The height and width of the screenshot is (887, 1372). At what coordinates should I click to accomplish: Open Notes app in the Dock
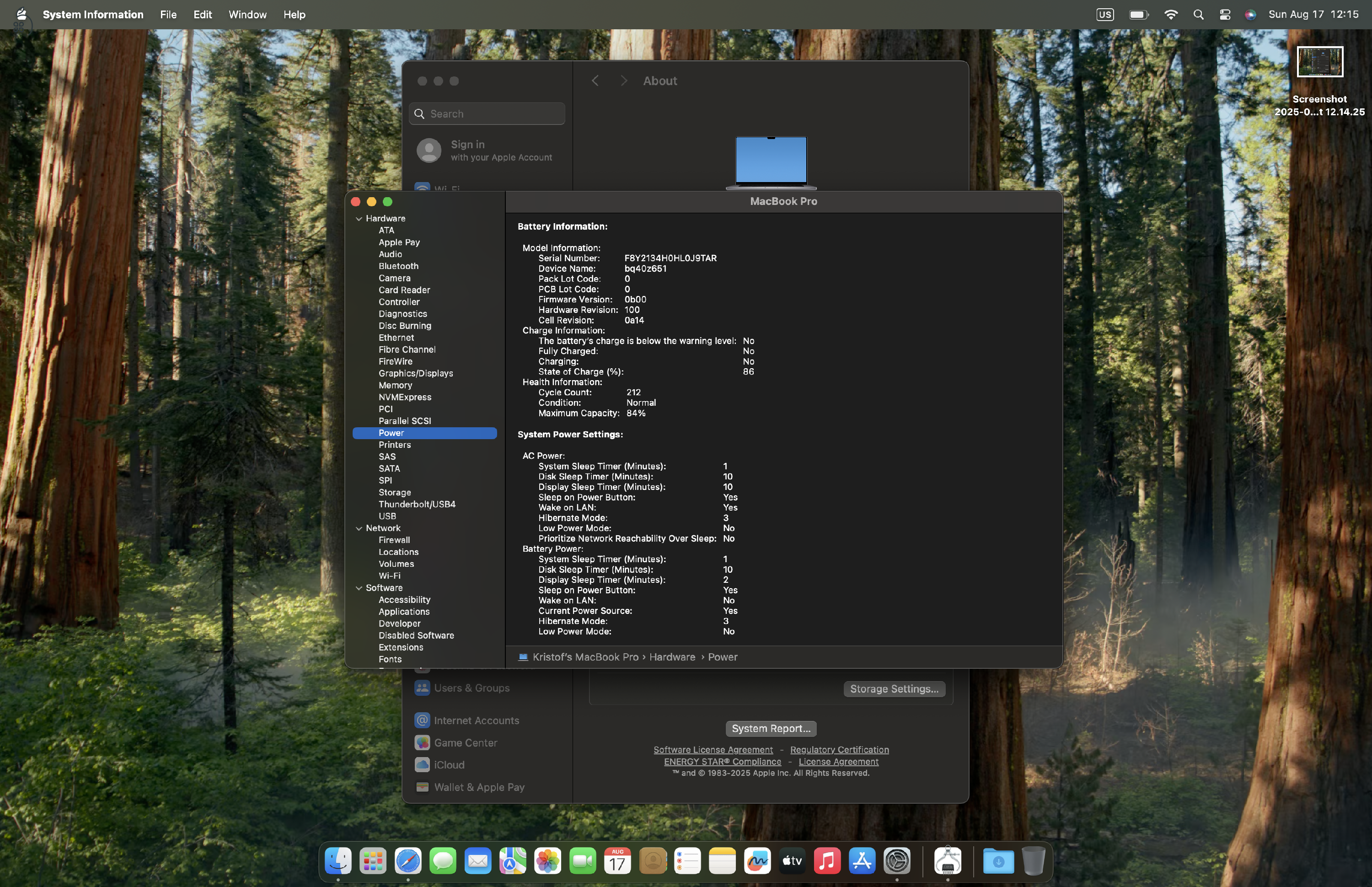pyautogui.click(x=723, y=861)
